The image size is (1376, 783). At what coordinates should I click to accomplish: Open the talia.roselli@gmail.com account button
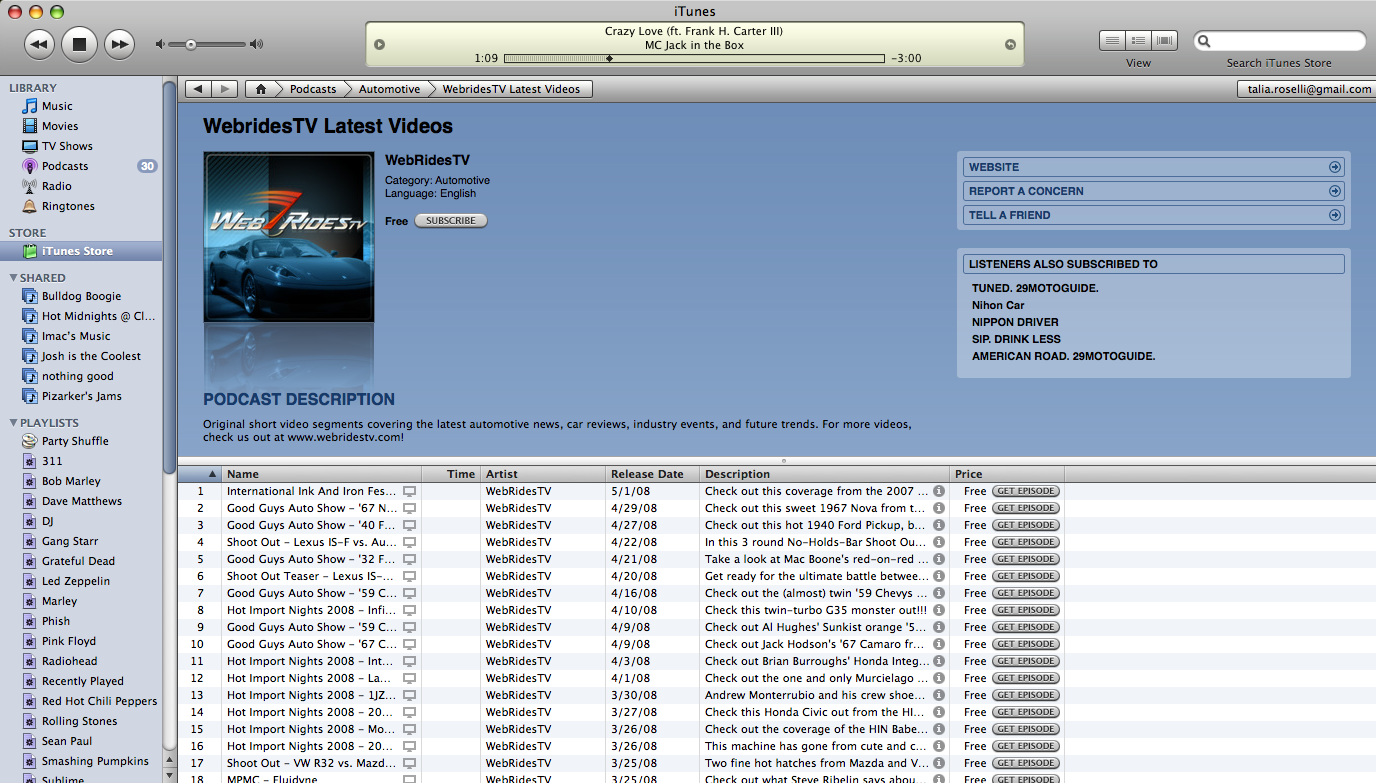1309,89
